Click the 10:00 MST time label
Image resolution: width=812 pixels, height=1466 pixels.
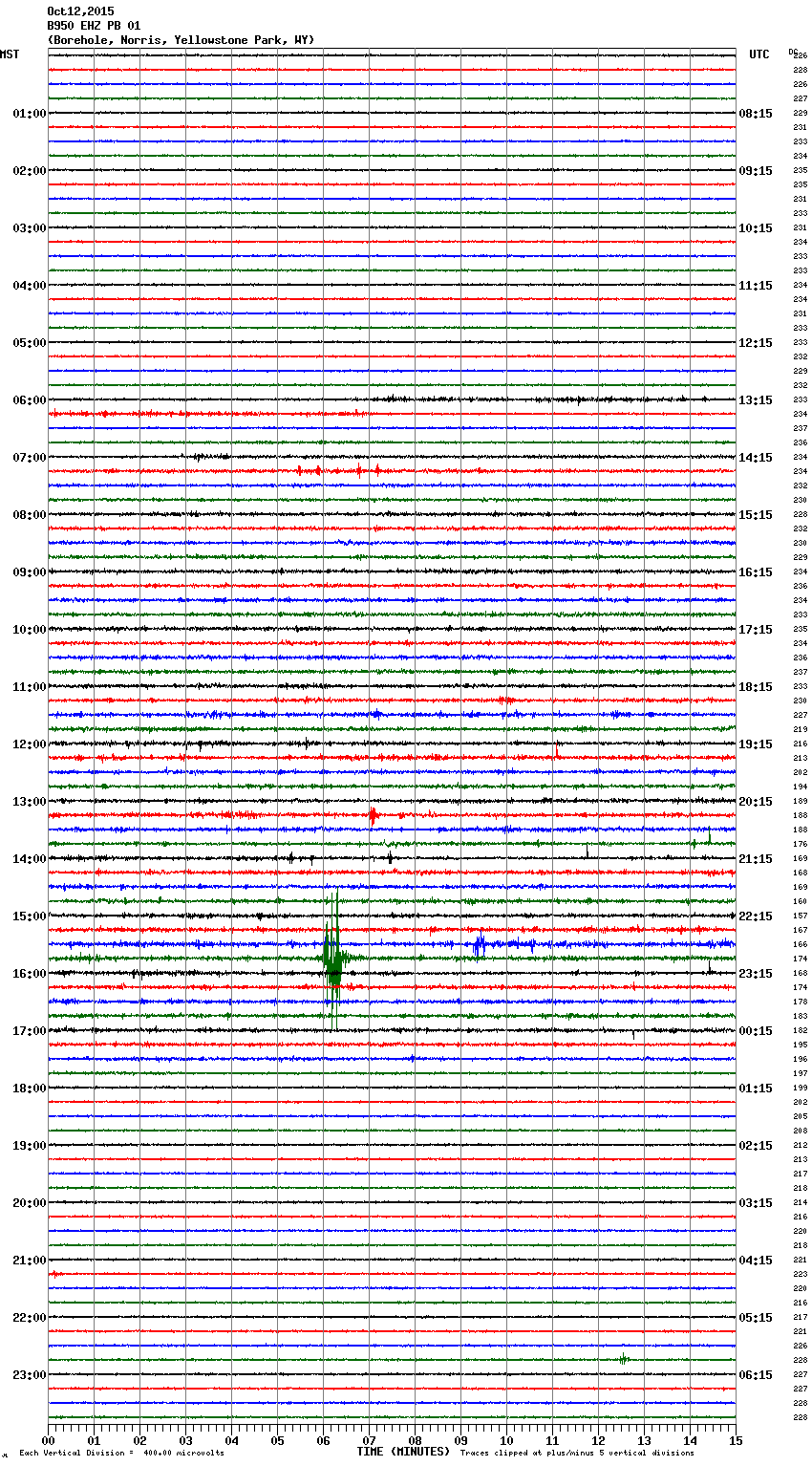[x=29, y=630]
